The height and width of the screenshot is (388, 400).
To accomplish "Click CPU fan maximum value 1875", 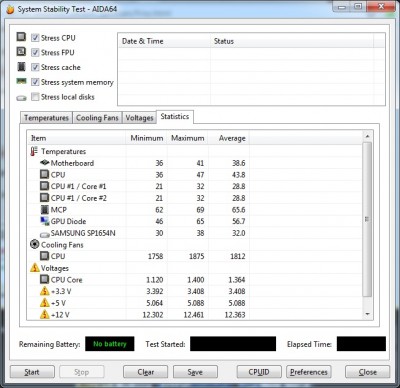I will click(x=196, y=256).
